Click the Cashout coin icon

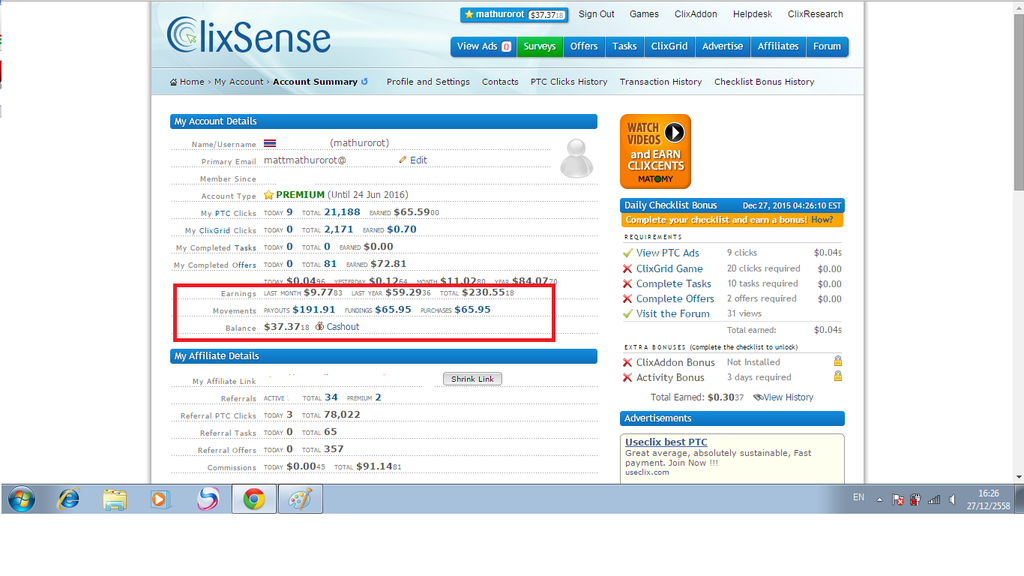tap(319, 327)
